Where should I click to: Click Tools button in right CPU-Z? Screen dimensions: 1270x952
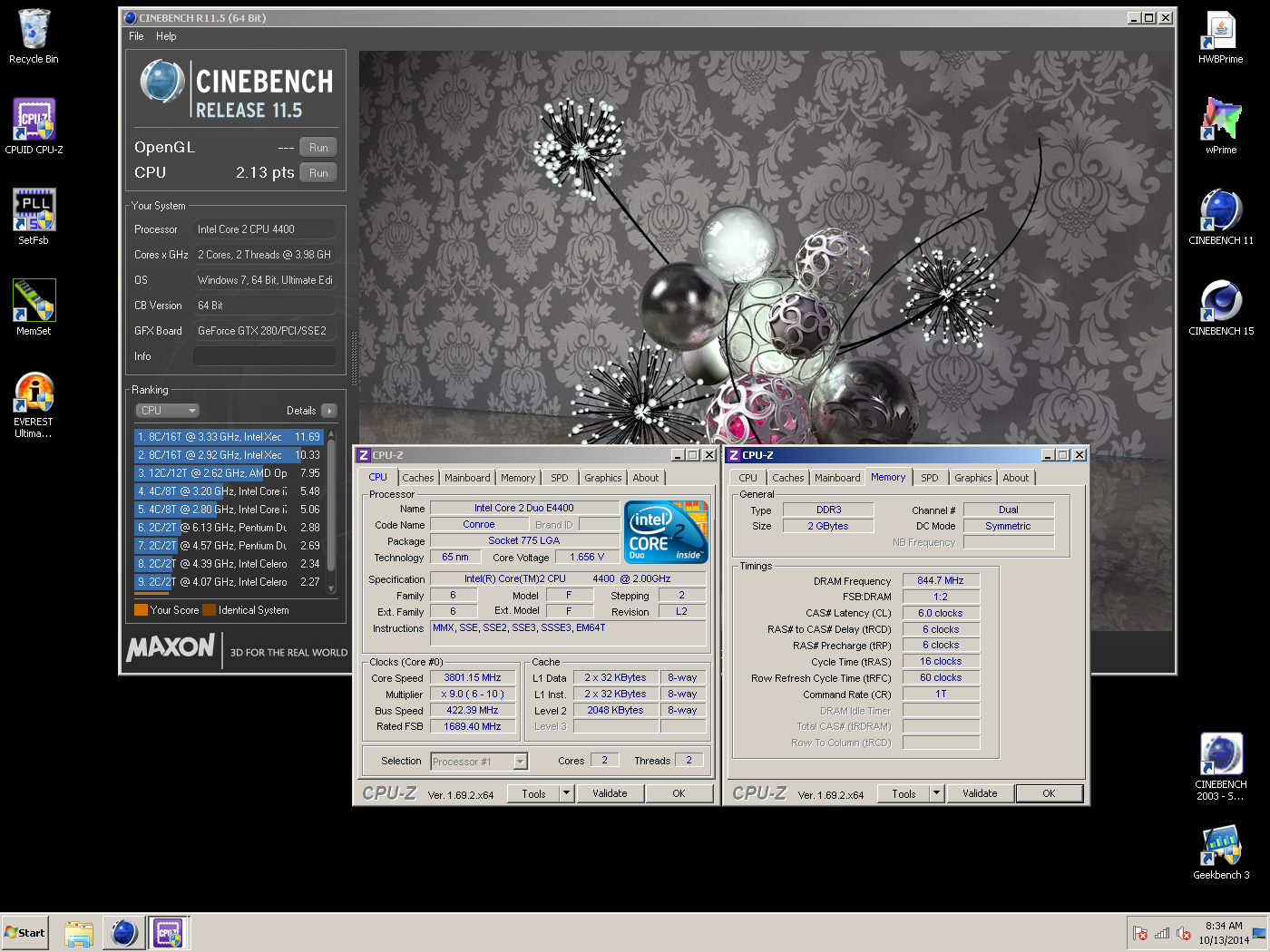(904, 794)
